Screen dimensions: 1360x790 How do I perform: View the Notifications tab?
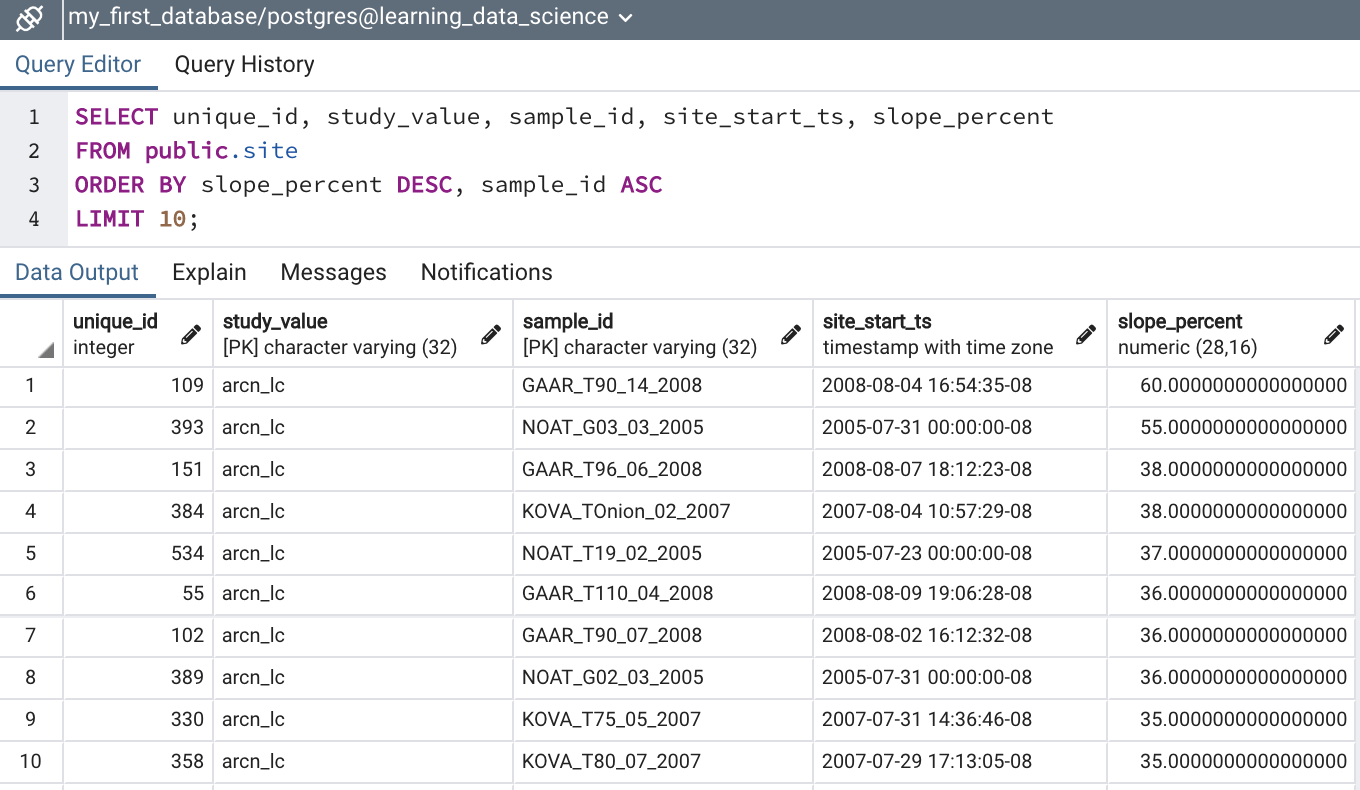tap(486, 273)
